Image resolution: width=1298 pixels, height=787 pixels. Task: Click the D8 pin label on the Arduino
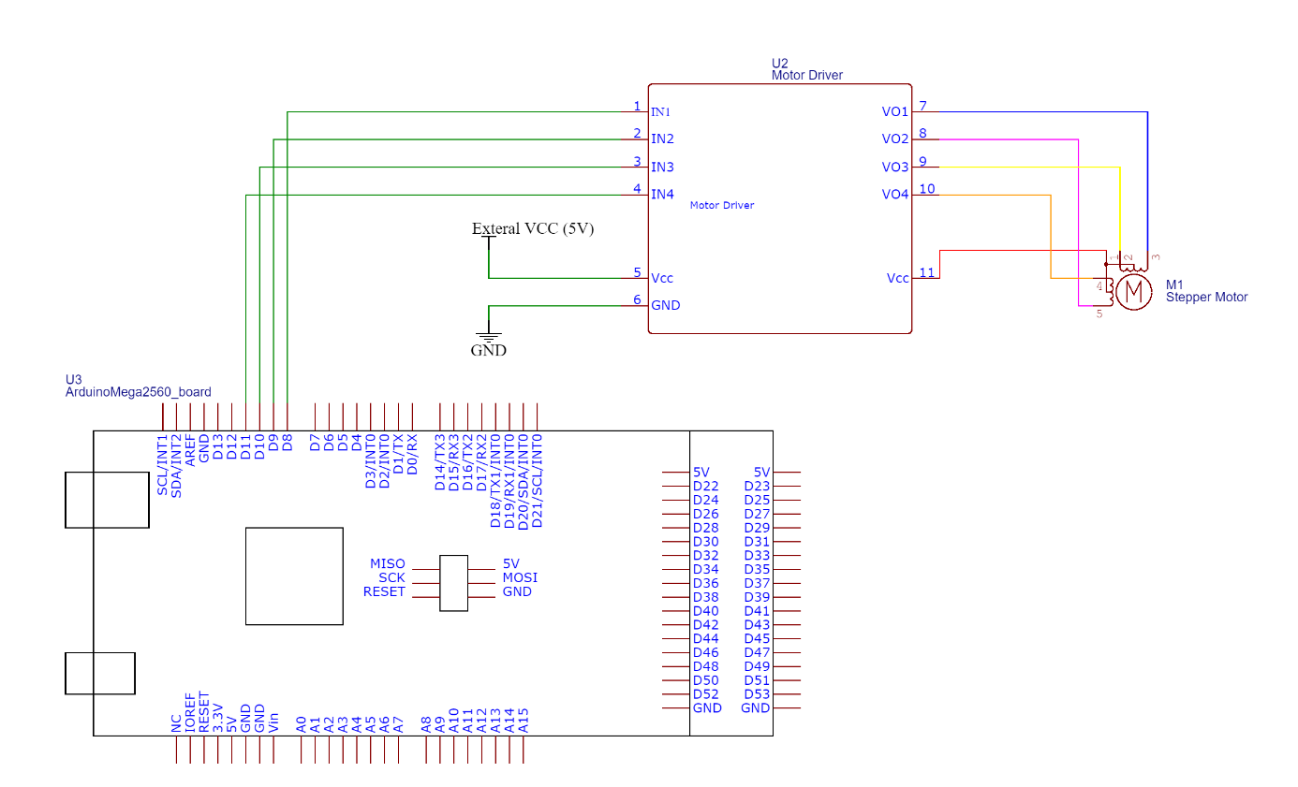pos(287,444)
